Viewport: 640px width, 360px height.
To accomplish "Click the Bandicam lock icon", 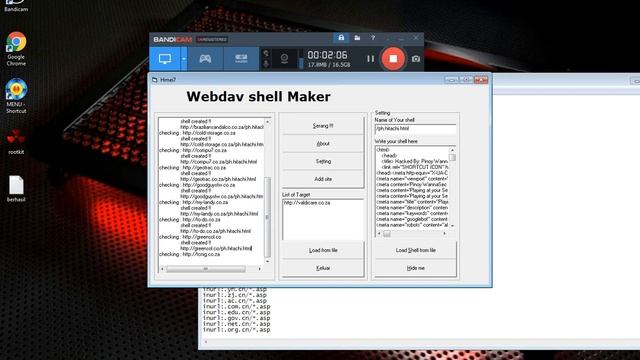I will click(341, 38).
